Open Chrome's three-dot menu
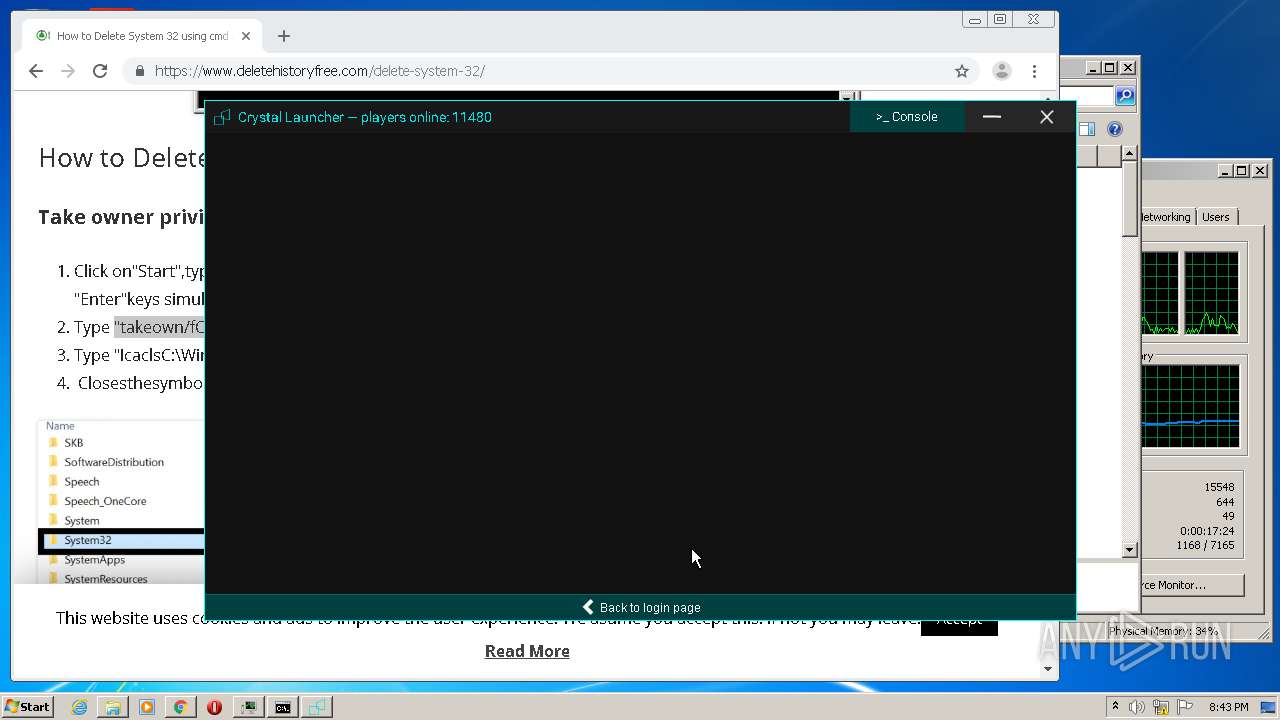 [x=1035, y=71]
